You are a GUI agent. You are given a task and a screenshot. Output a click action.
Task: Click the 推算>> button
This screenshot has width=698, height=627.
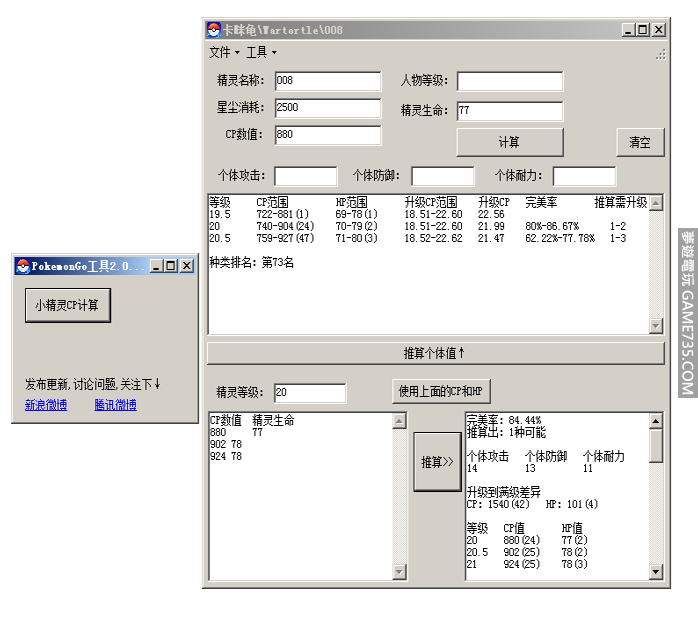click(x=437, y=462)
